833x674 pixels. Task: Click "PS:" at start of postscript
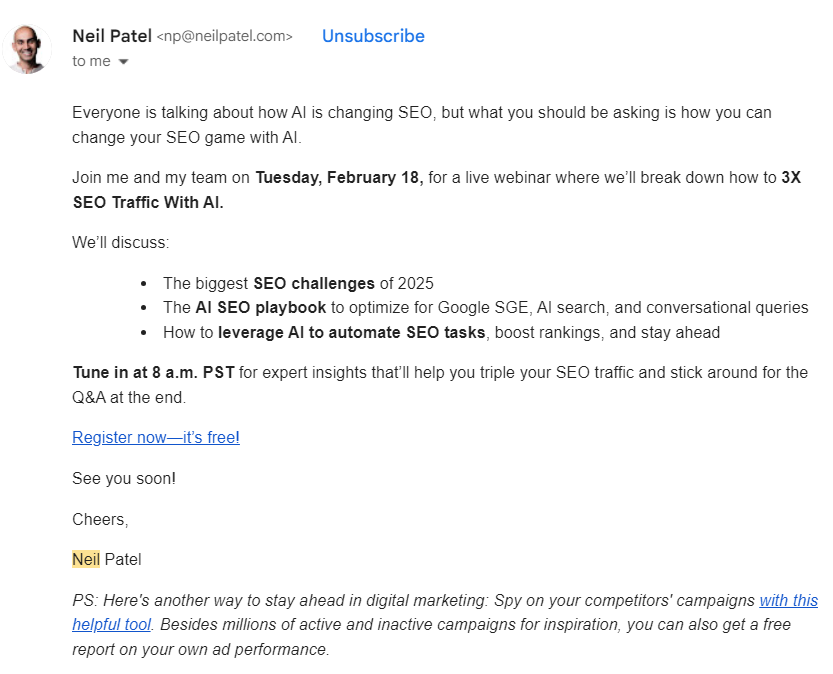coord(85,601)
